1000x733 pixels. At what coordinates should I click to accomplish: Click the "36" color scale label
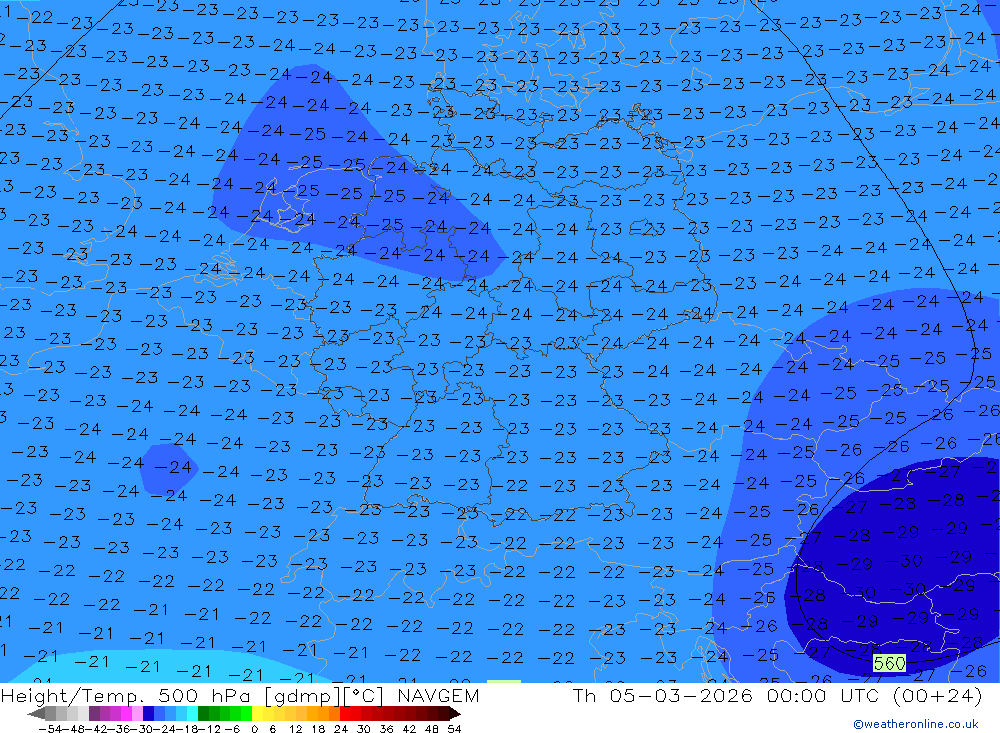(386, 729)
